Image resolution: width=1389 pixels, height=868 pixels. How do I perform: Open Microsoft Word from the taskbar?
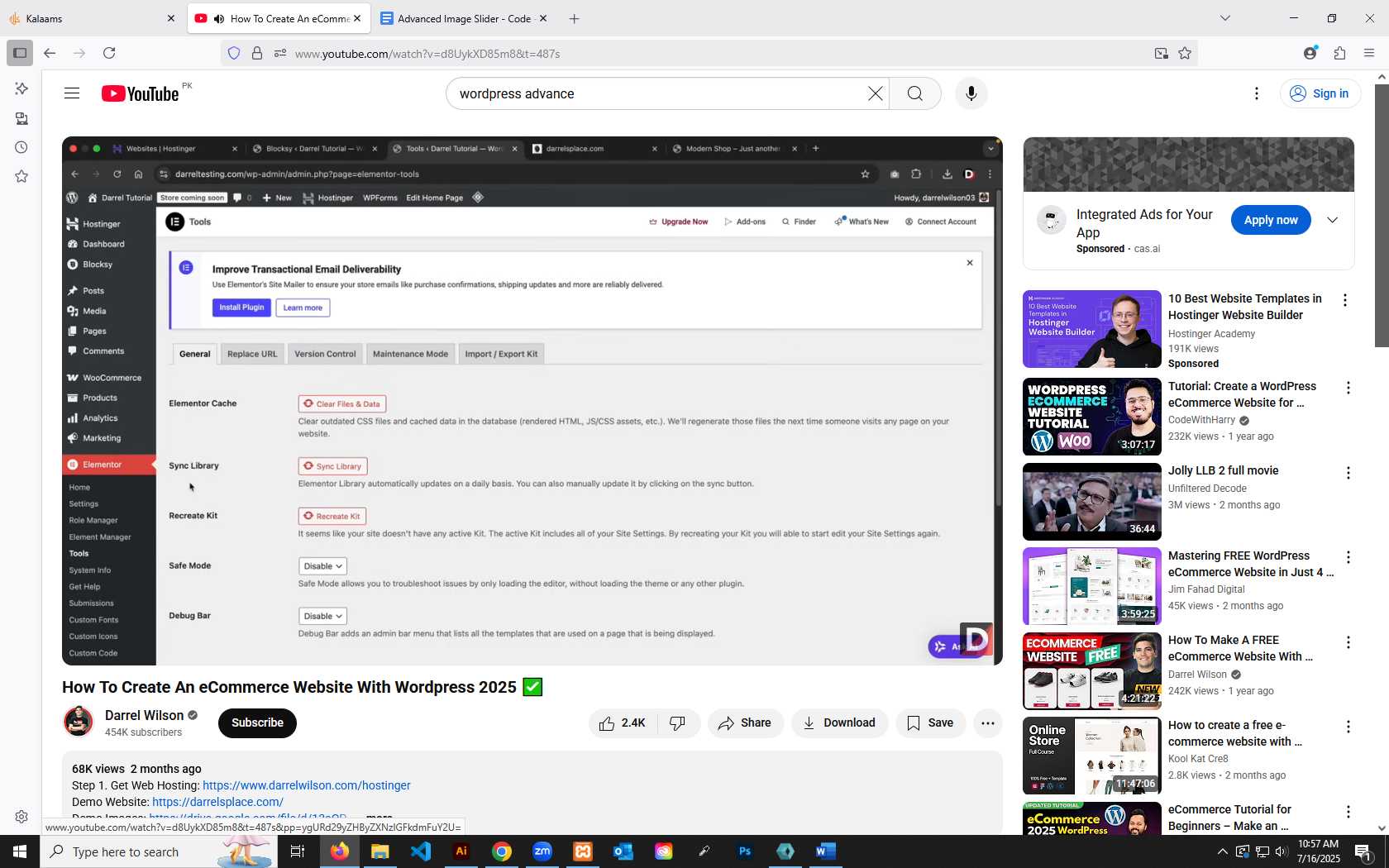[x=826, y=851]
